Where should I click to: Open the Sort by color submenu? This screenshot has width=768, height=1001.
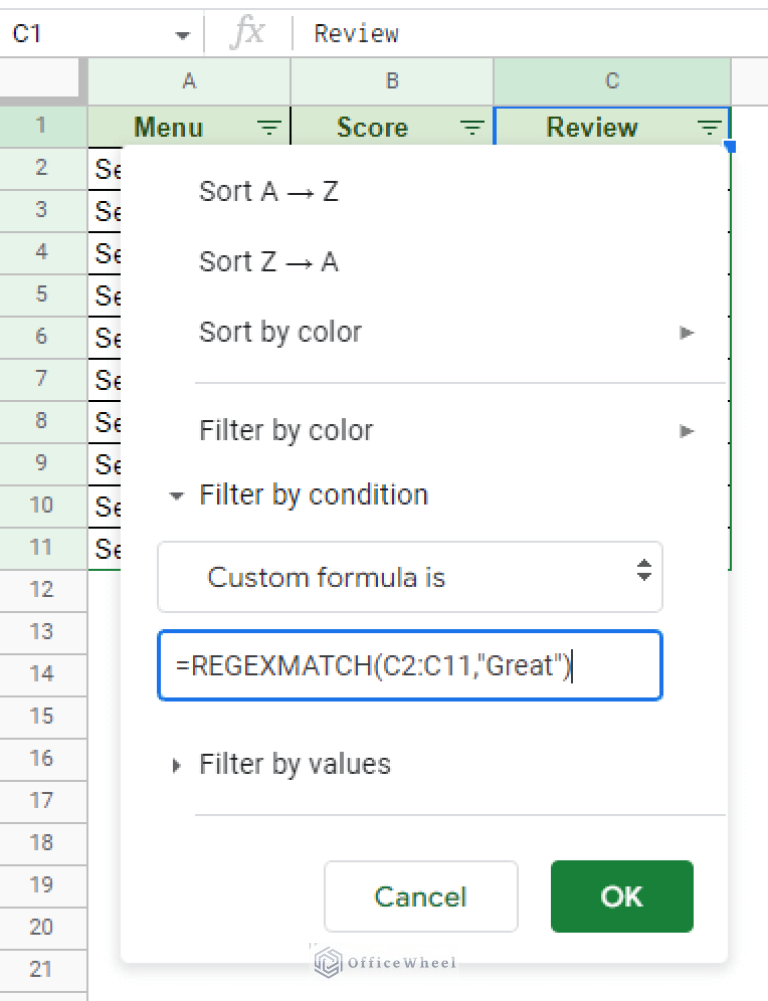pyautogui.click(x=280, y=332)
